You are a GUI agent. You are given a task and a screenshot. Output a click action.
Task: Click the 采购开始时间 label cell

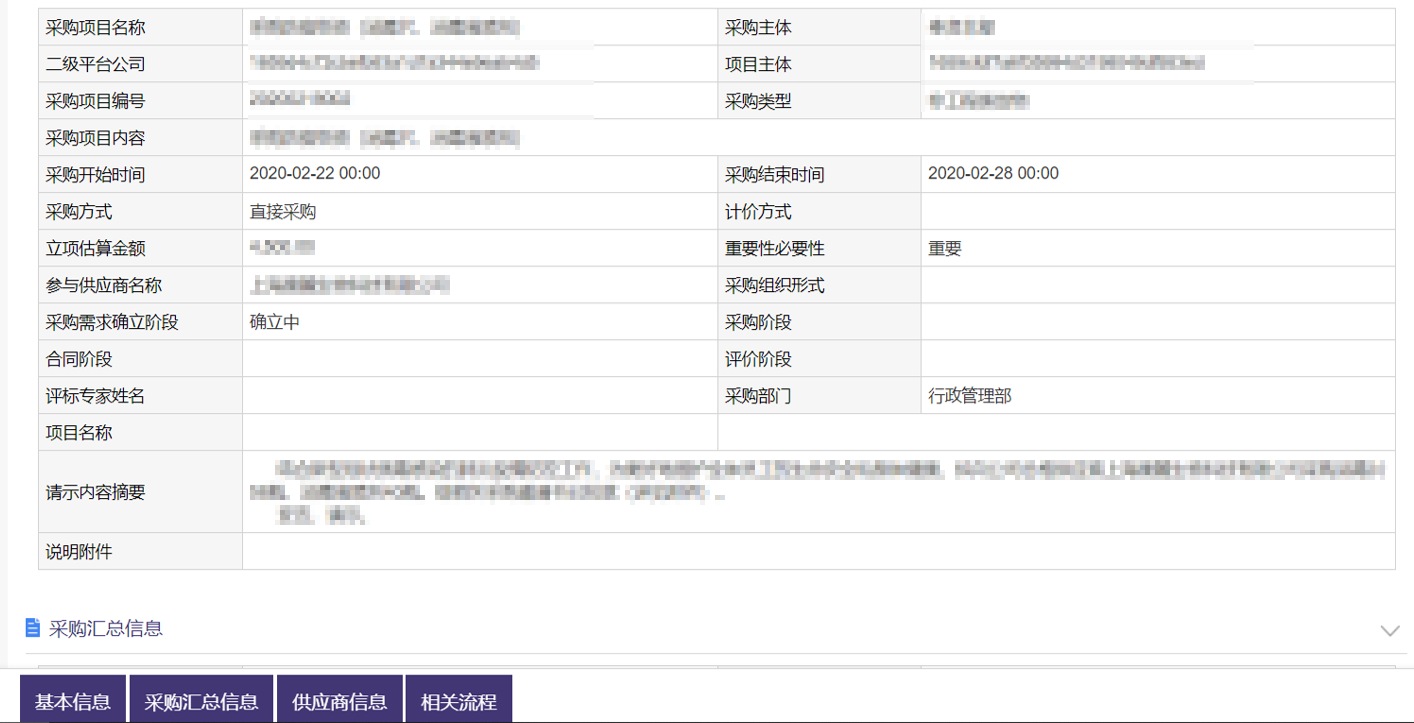tap(140, 175)
